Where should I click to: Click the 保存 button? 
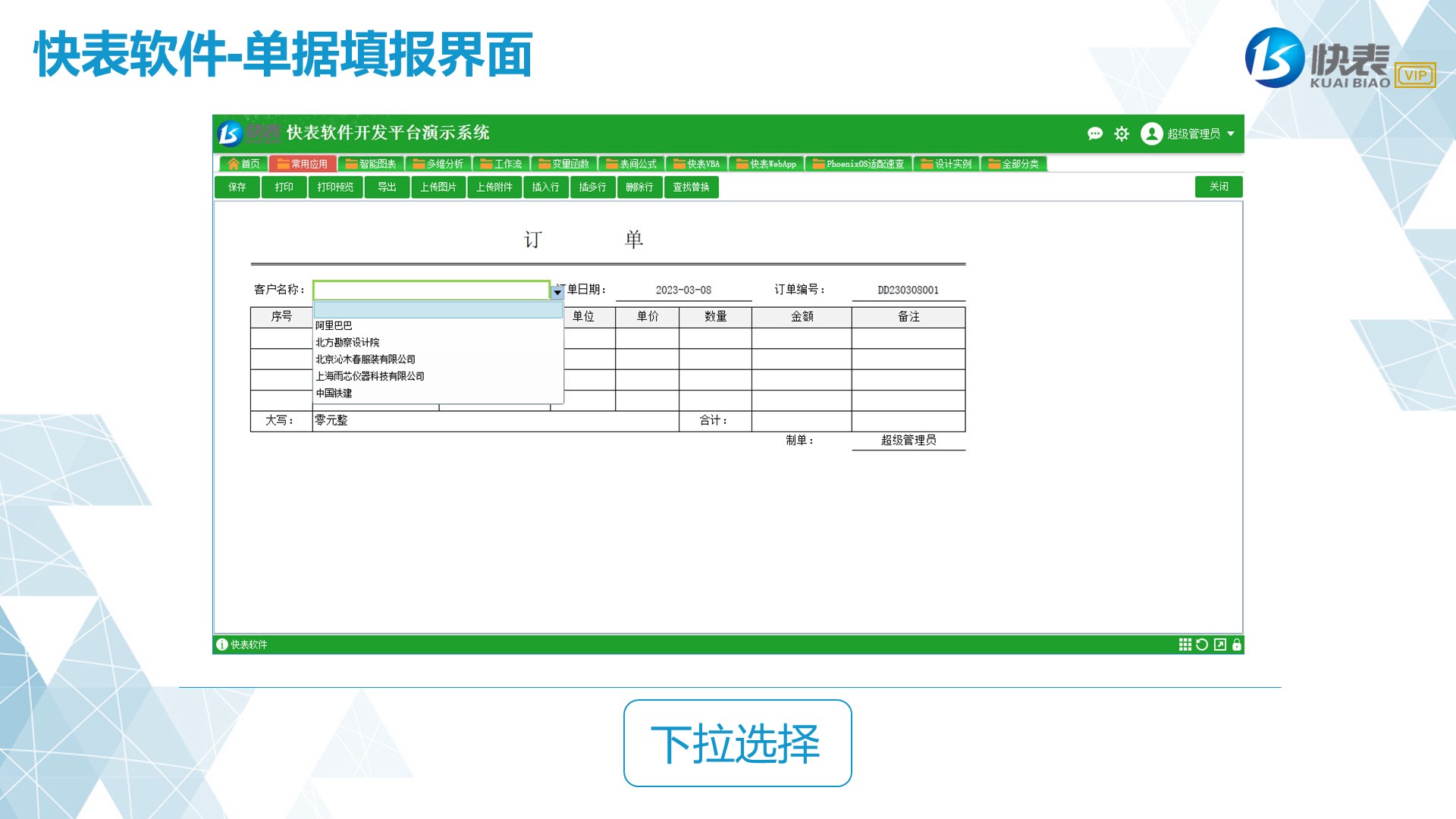click(237, 187)
